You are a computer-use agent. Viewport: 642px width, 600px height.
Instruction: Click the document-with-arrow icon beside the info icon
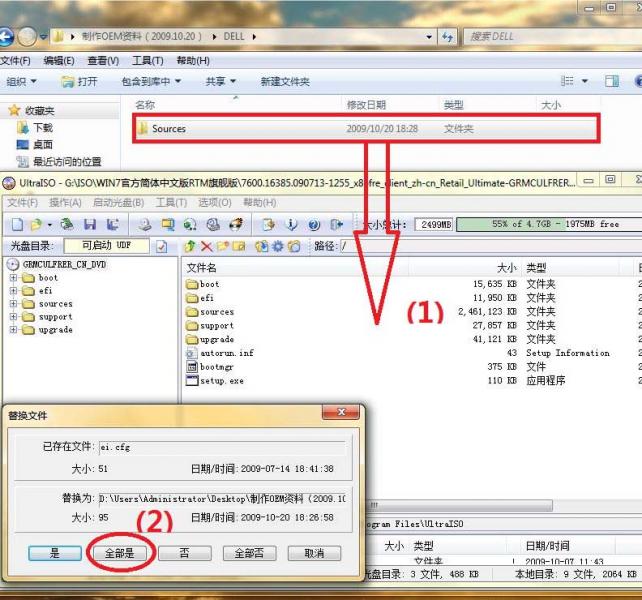[x=268, y=224]
